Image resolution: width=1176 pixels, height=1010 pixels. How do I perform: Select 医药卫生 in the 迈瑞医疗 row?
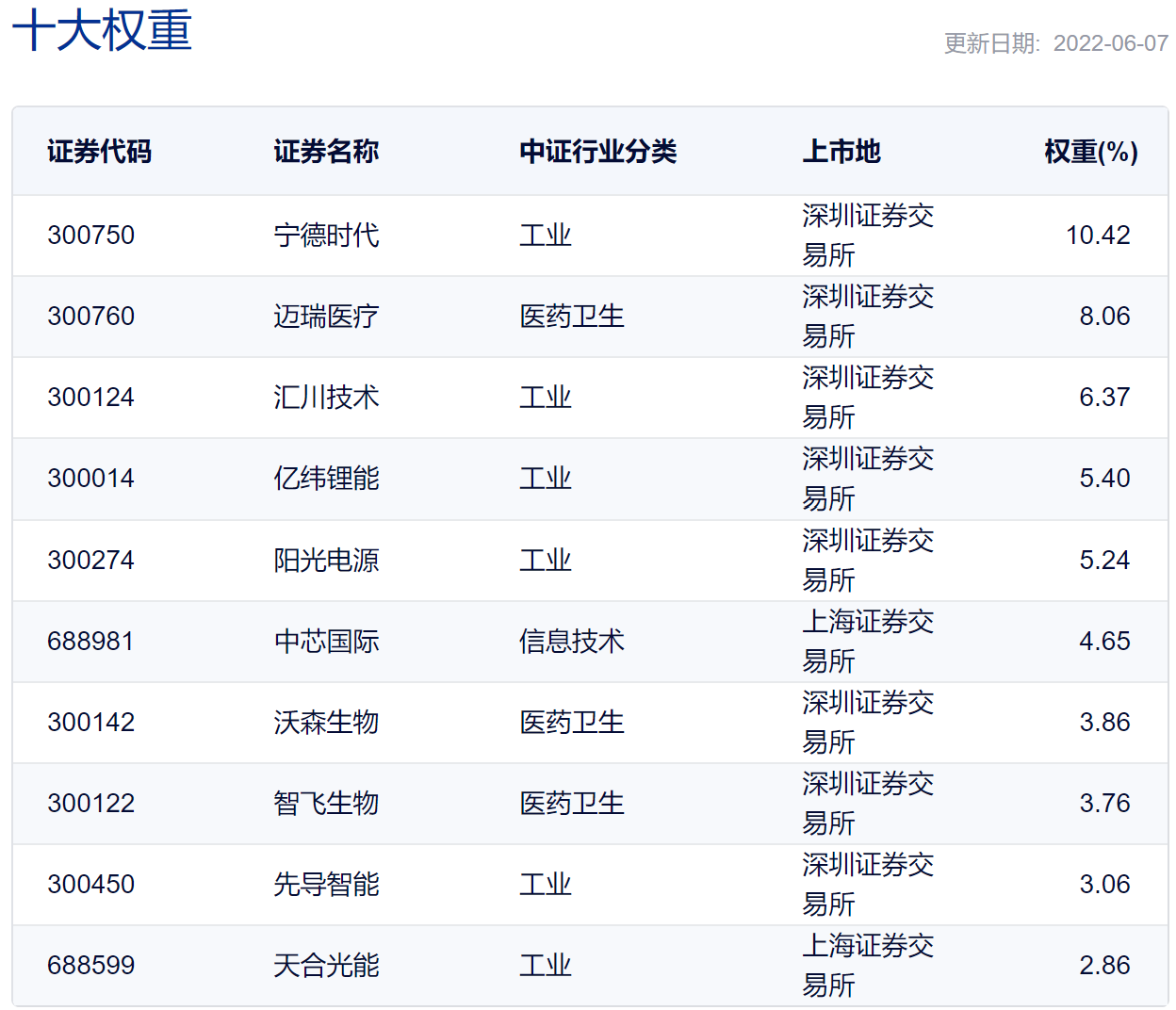coord(572,316)
